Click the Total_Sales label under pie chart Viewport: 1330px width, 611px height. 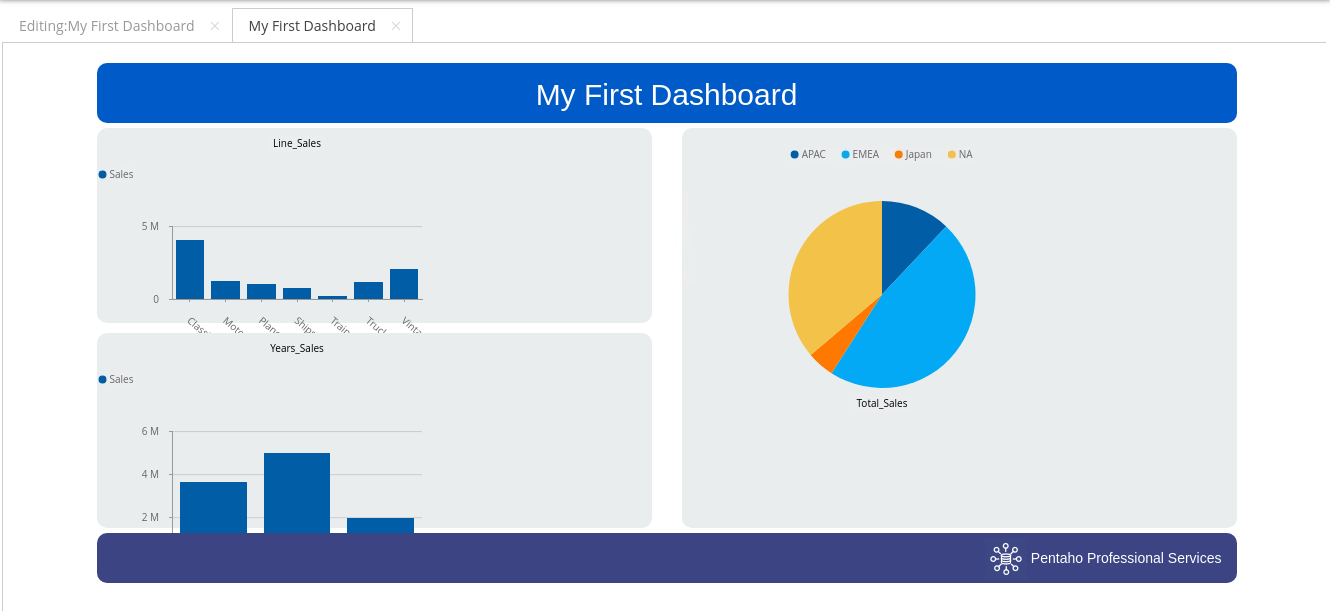coord(881,403)
